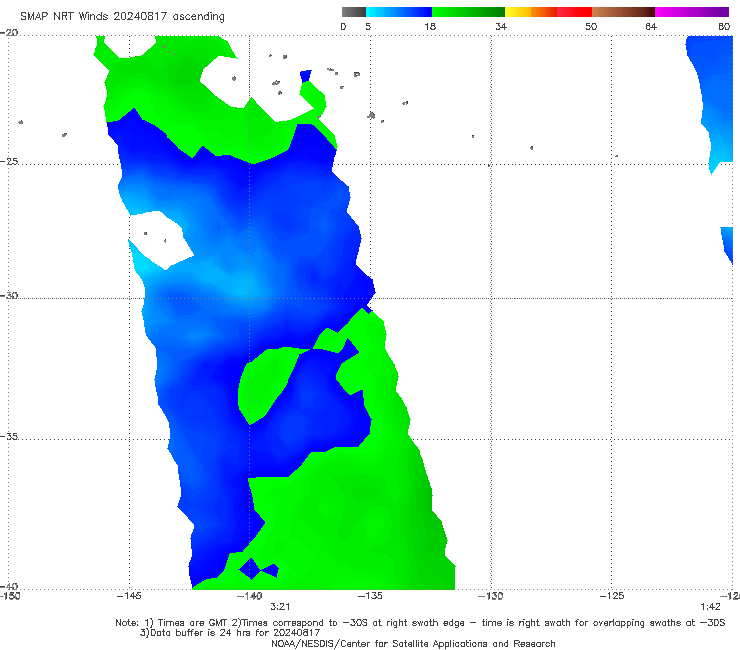Click the latitude axis label "-25"
This screenshot has width=740, height=650.
tap(9, 161)
